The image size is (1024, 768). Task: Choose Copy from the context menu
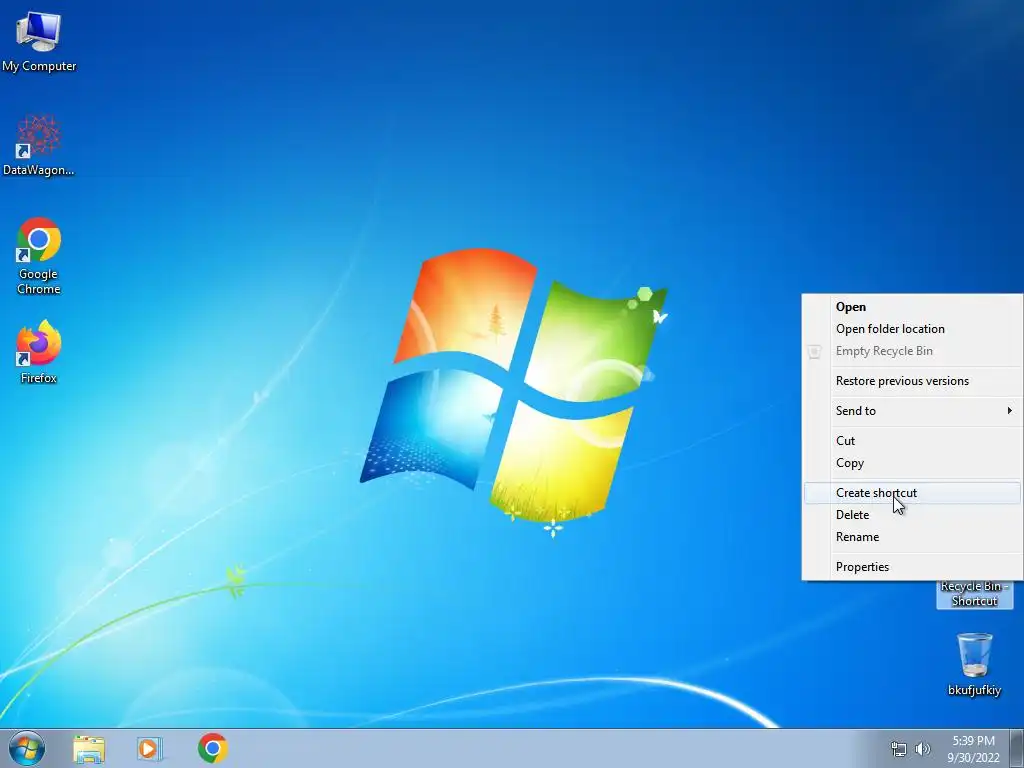tap(912, 463)
